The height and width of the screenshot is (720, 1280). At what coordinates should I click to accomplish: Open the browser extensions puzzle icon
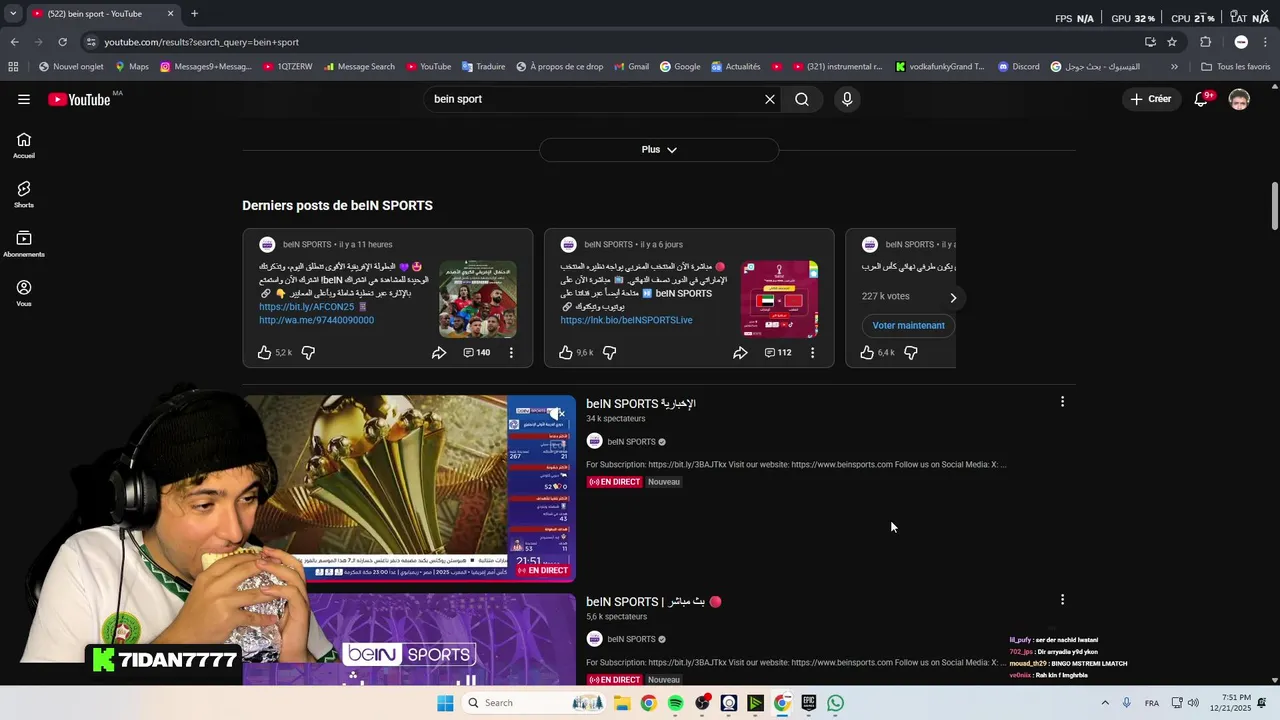(1205, 42)
